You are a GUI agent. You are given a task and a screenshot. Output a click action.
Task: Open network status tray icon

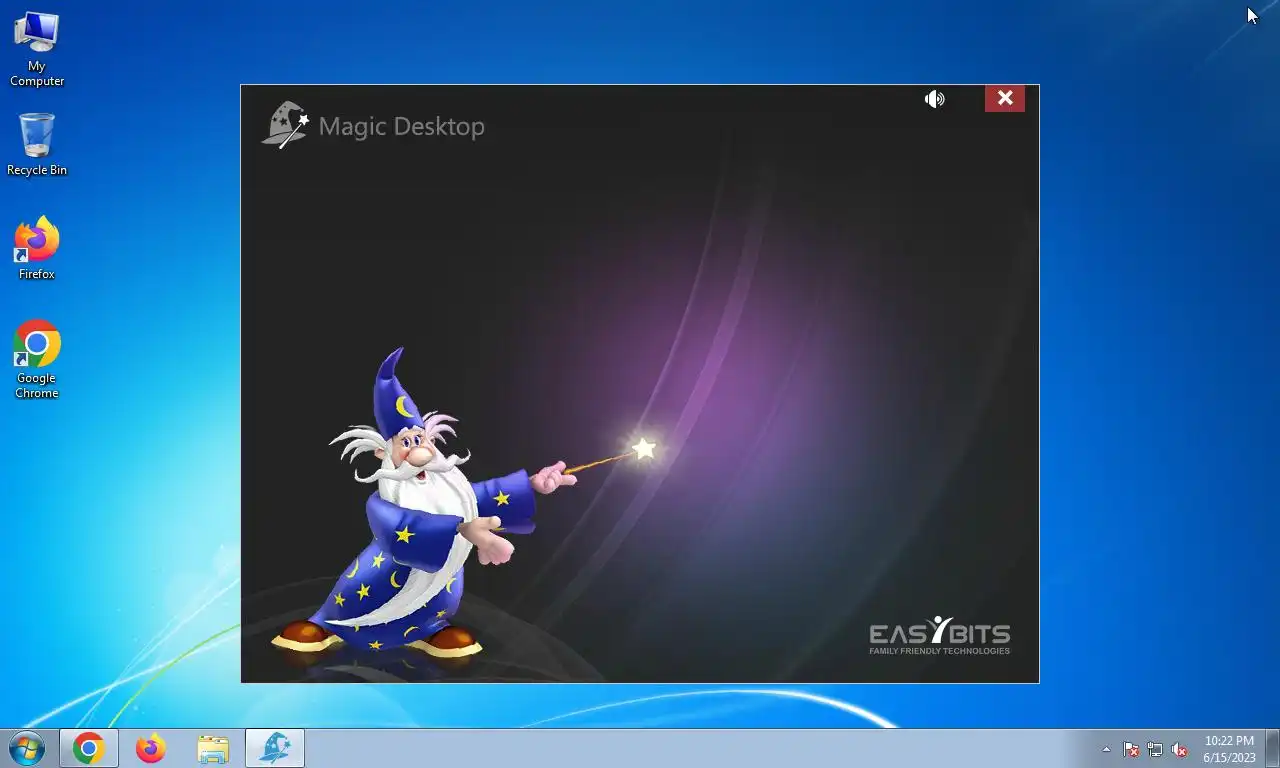(1155, 749)
